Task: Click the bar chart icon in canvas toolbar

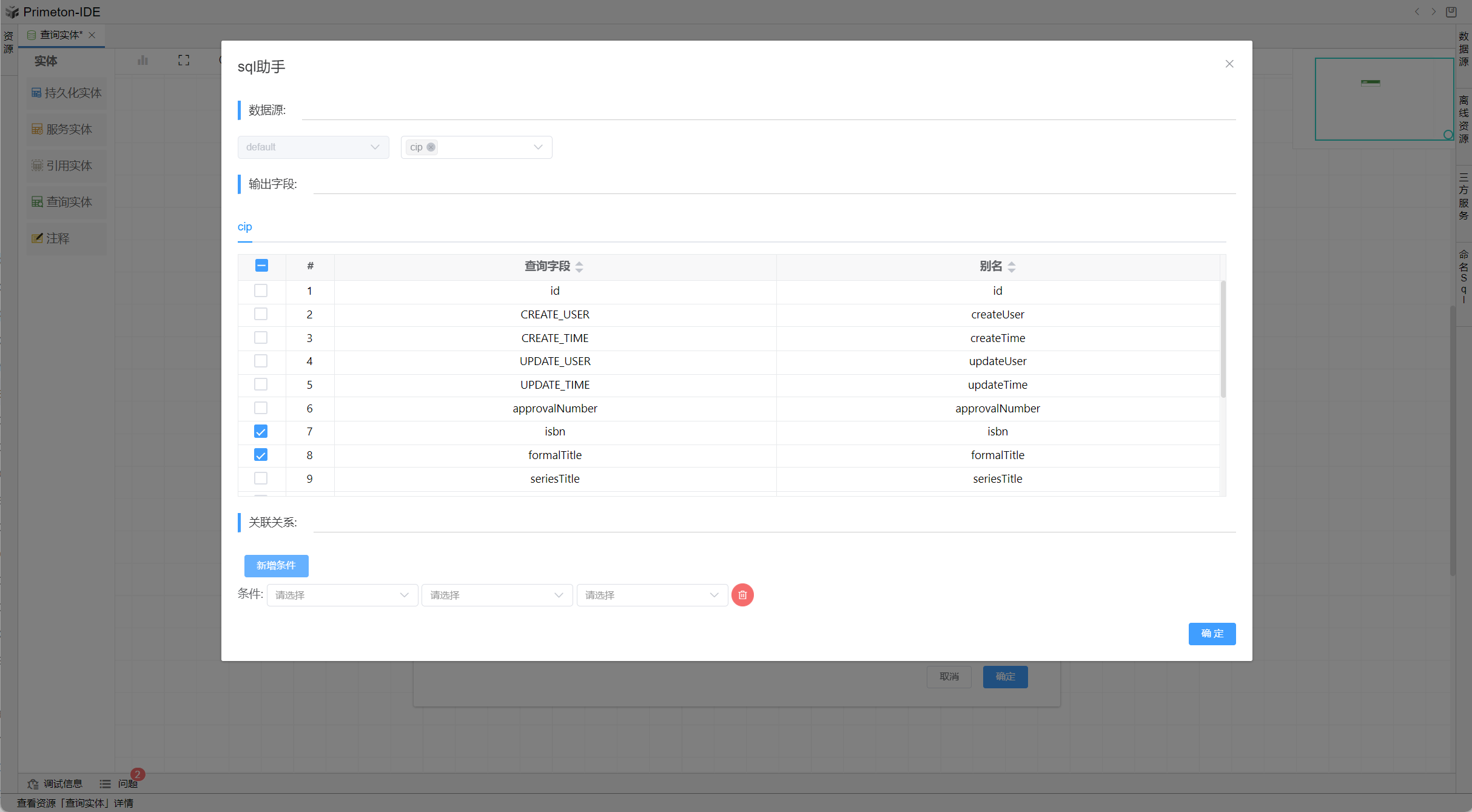Action: [143, 60]
